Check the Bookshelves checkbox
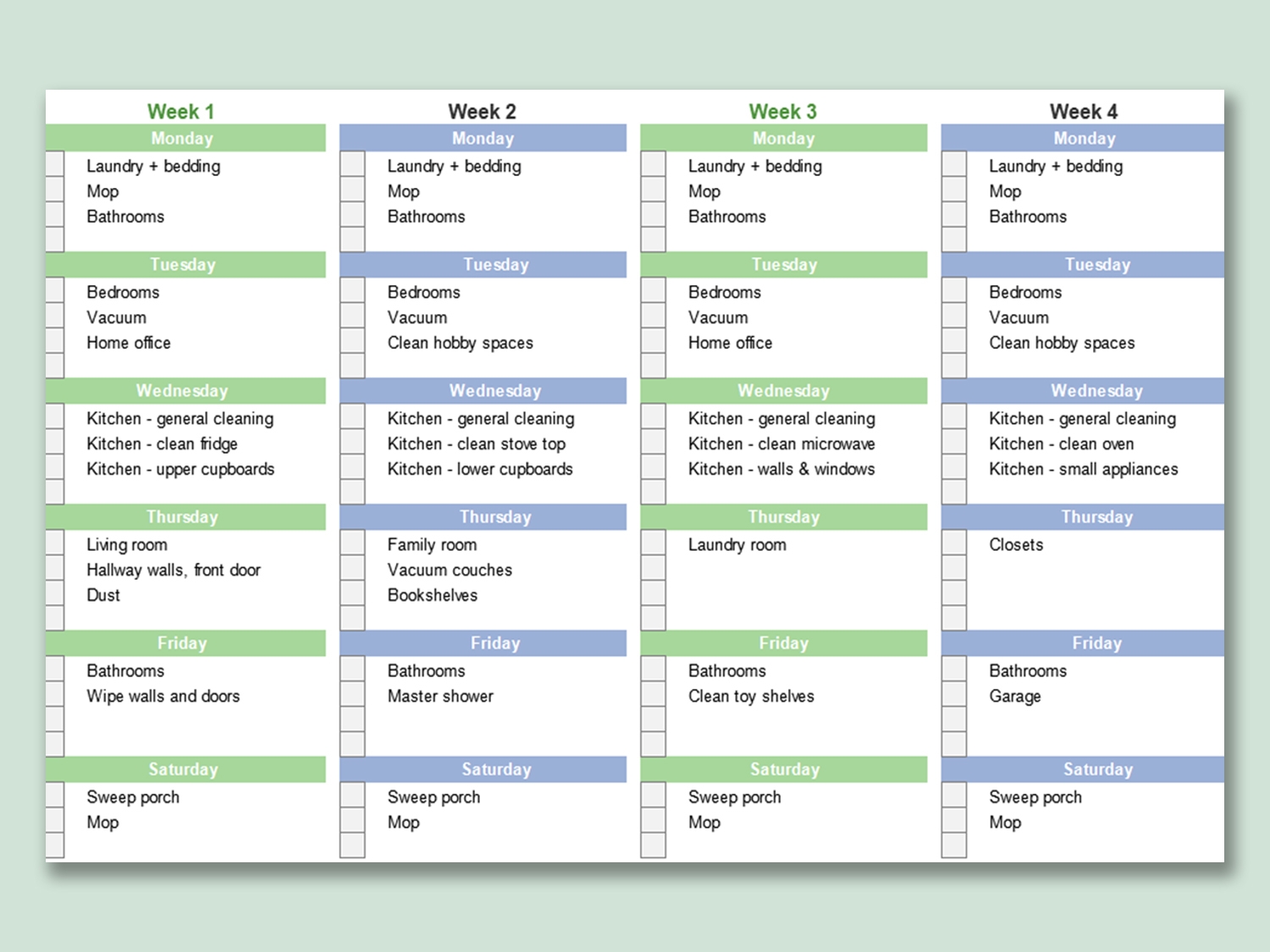The width and height of the screenshot is (1270, 952). [x=352, y=594]
